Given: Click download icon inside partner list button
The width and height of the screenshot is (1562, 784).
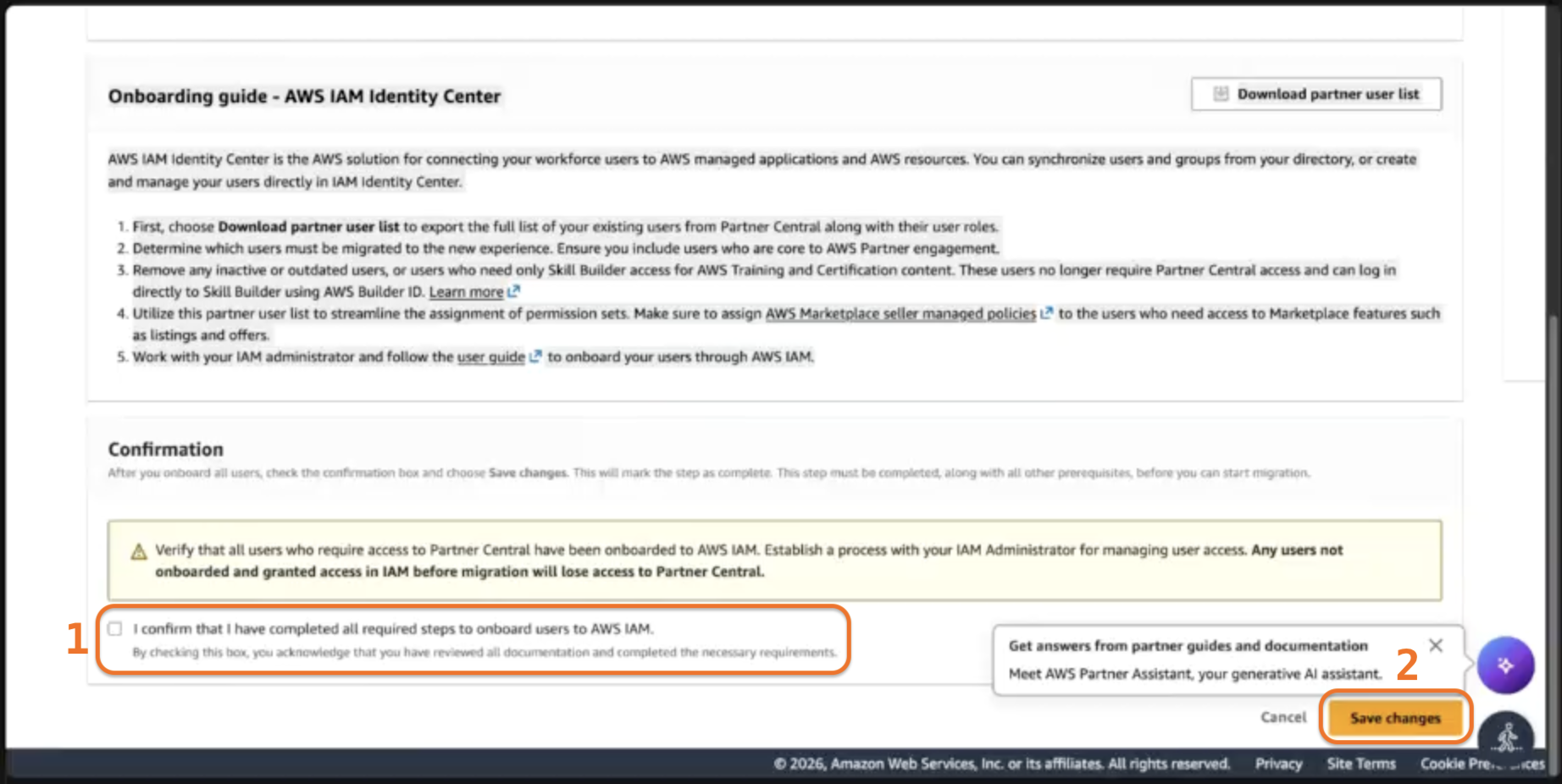Looking at the screenshot, I should [1221, 94].
